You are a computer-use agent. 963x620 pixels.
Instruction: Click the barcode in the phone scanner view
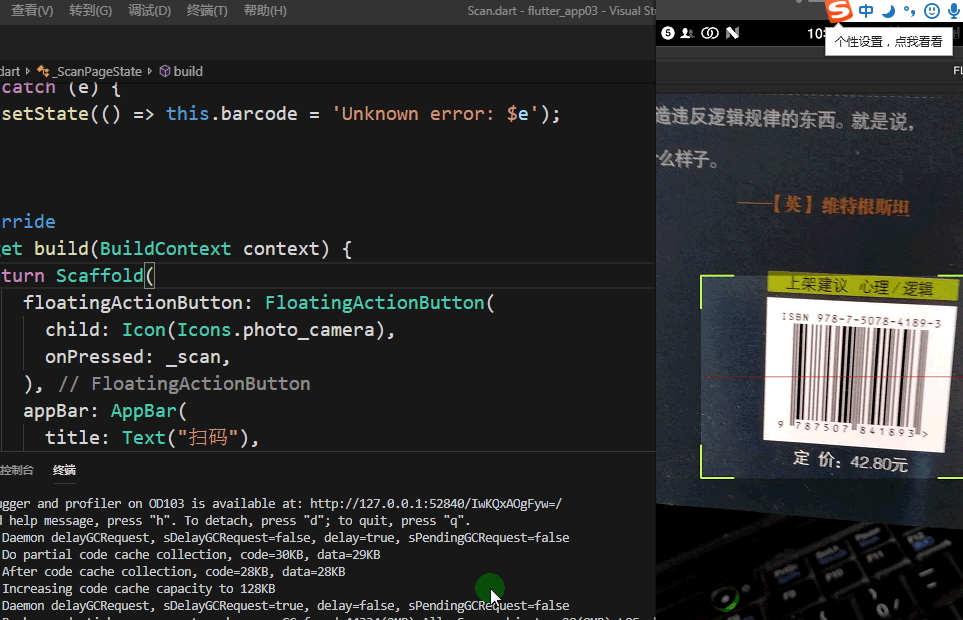point(859,375)
